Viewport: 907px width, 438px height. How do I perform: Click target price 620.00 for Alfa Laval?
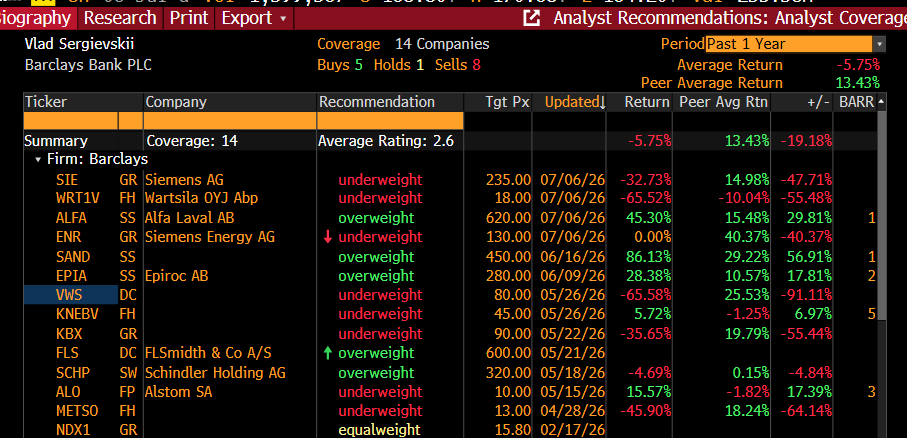point(508,218)
